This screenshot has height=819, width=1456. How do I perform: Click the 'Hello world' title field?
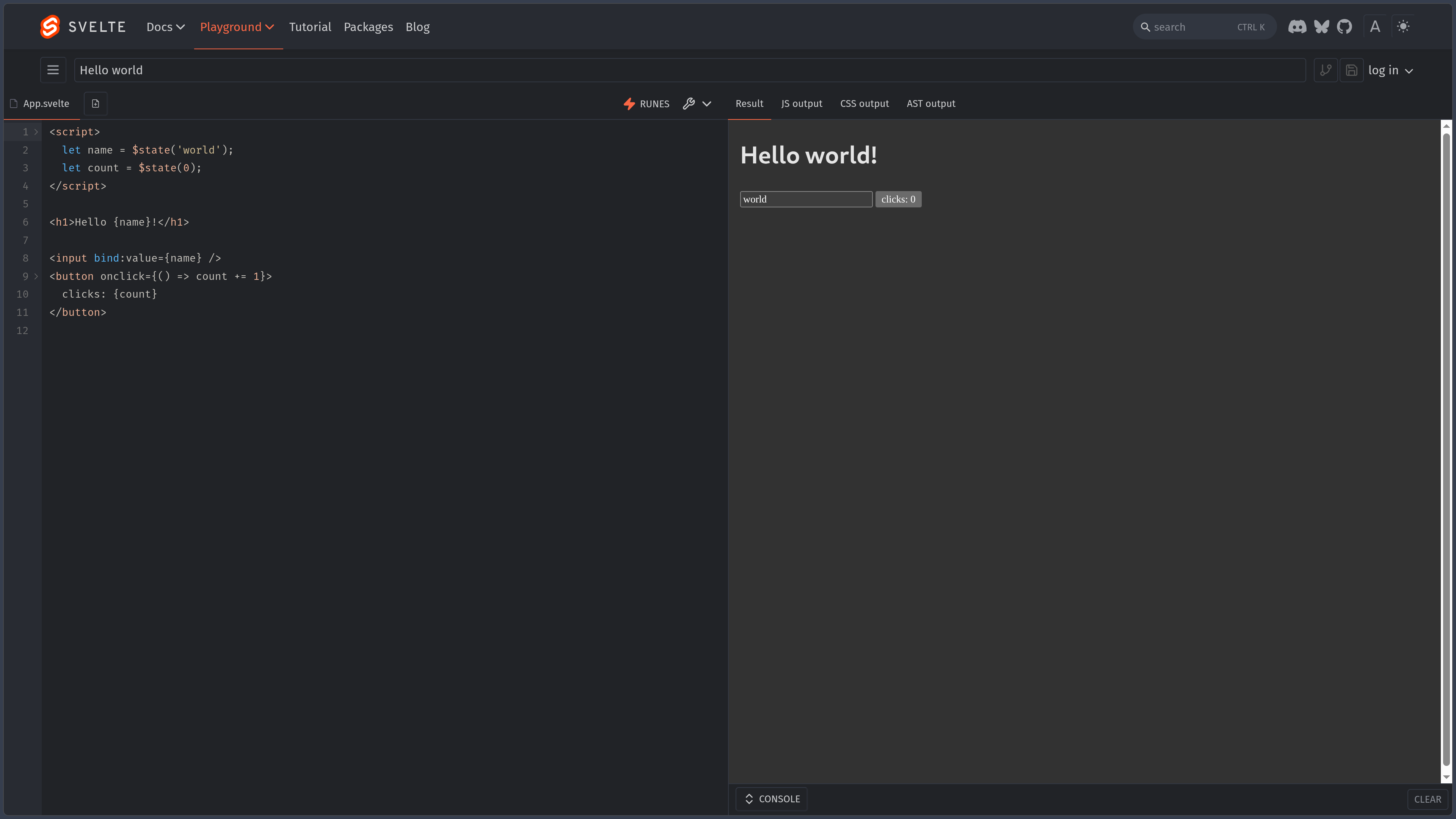coord(690,70)
